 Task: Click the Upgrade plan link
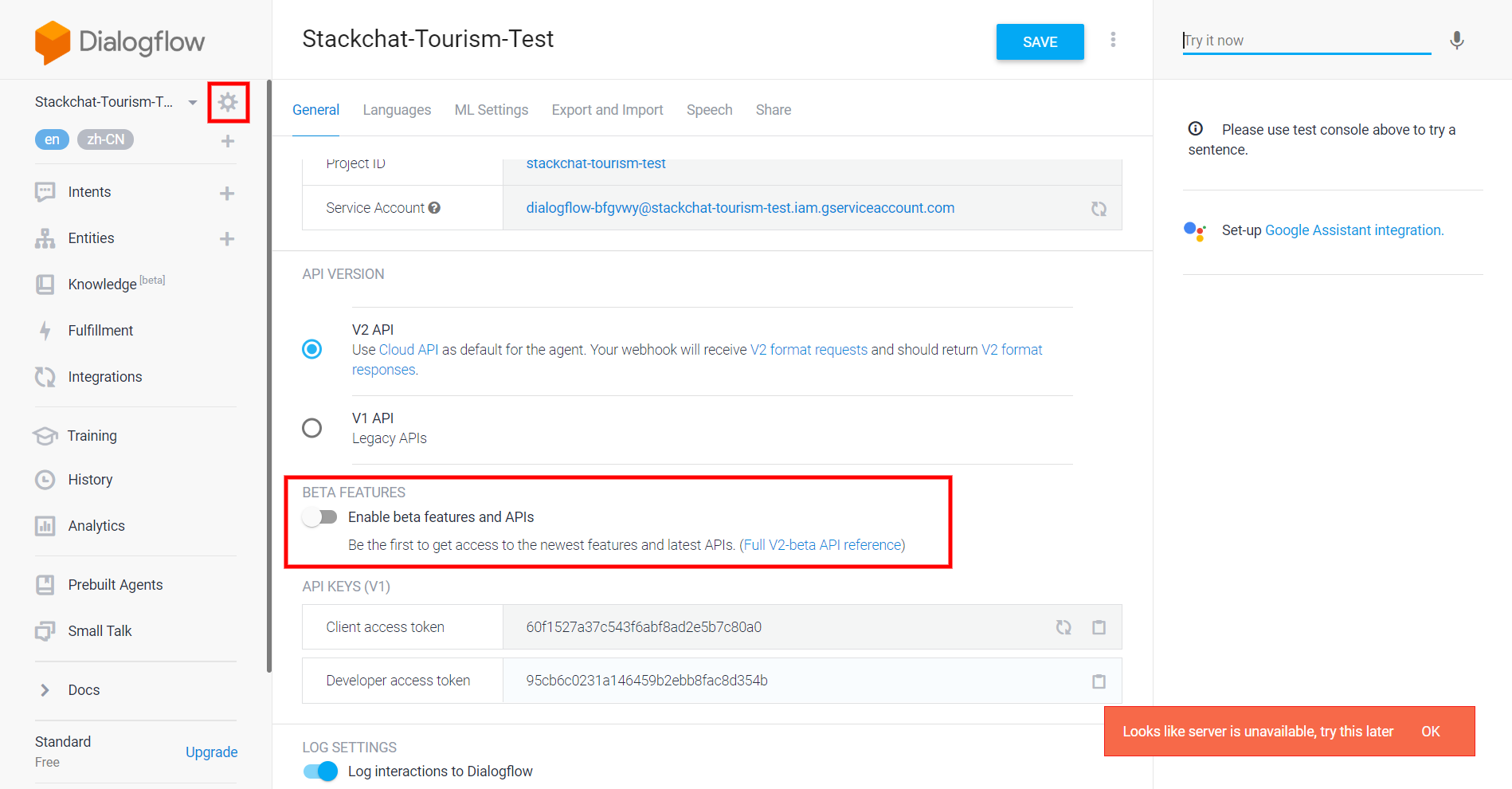(212, 752)
